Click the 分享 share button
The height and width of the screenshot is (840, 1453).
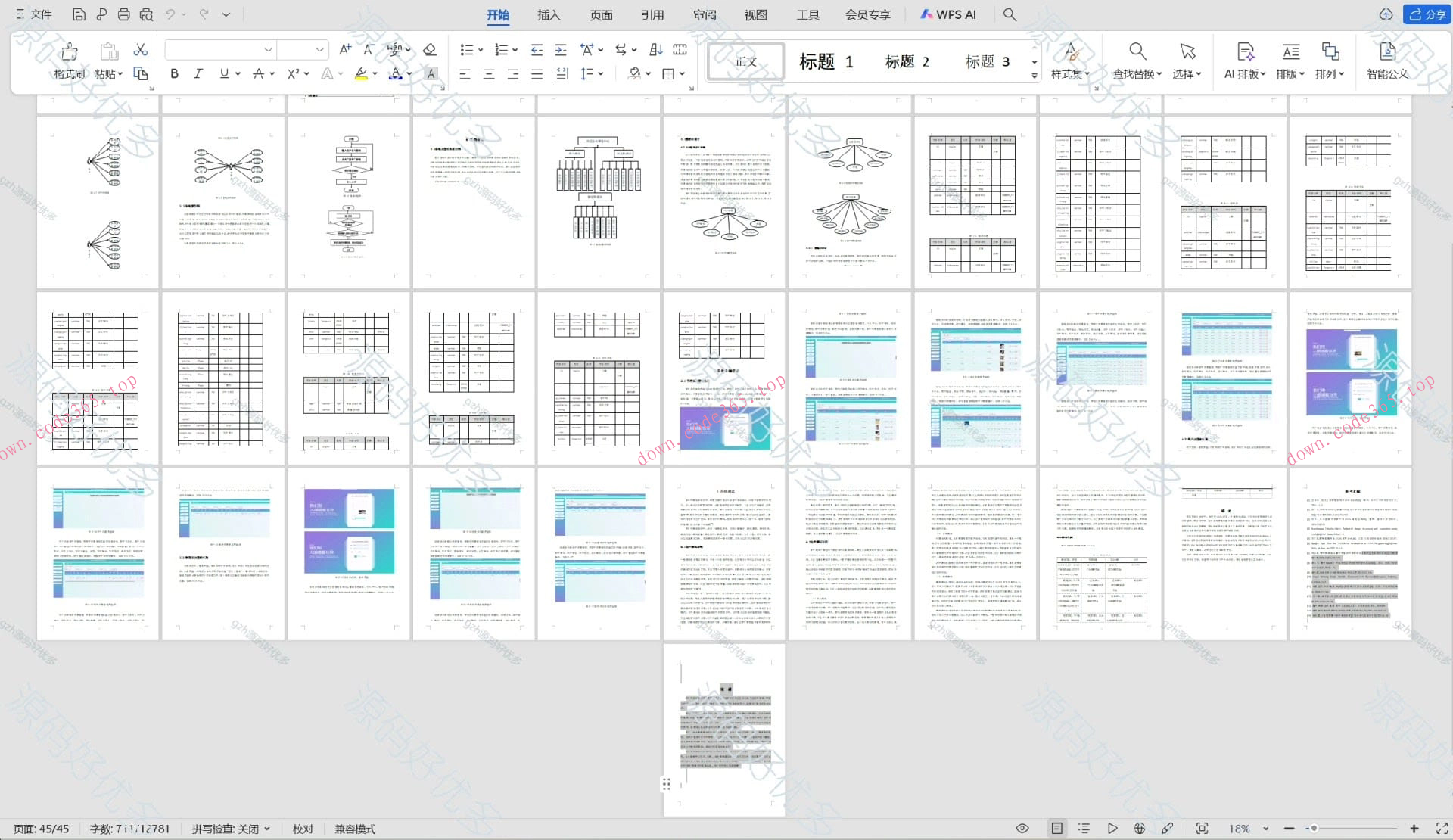[x=1427, y=14]
